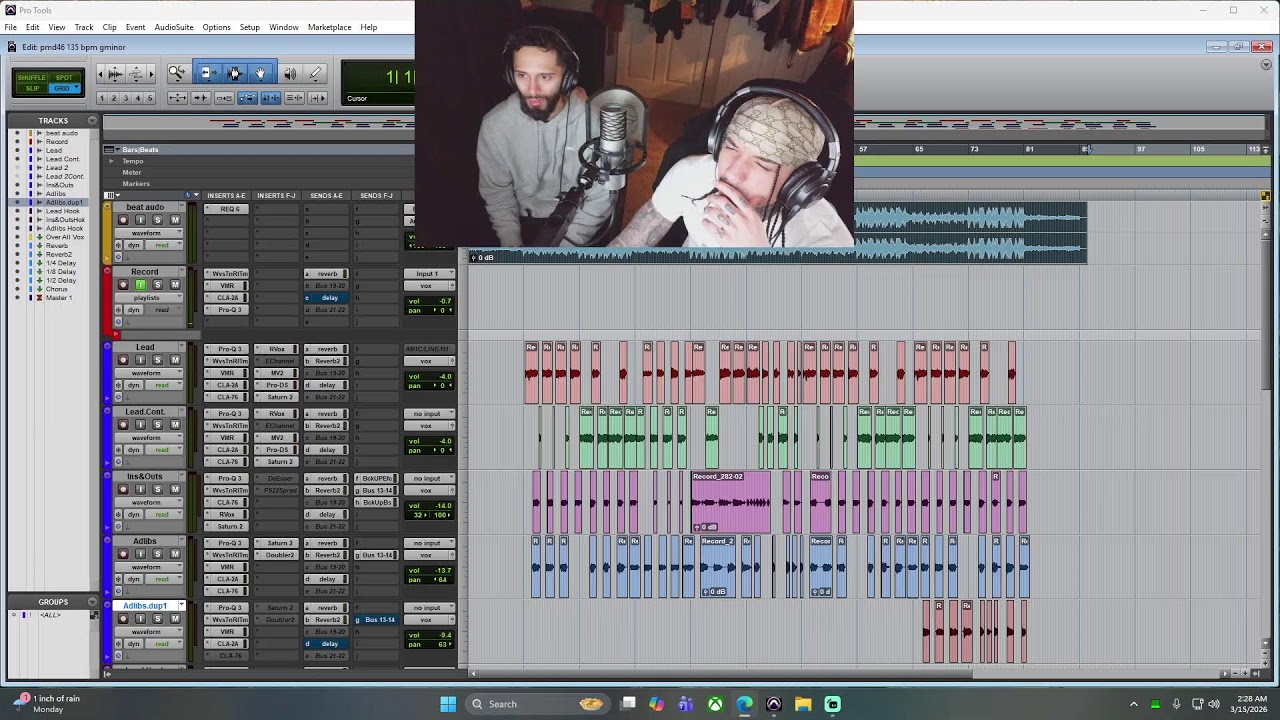Open the Record track view selector (playlists)
Viewport: 1280px width, 720px height.
148,297
